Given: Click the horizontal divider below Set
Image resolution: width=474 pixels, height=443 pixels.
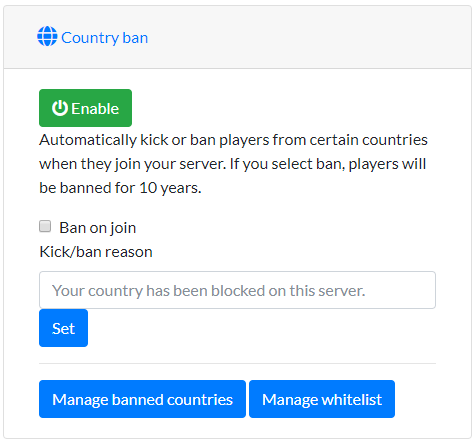Looking at the screenshot, I should click(x=237, y=363).
